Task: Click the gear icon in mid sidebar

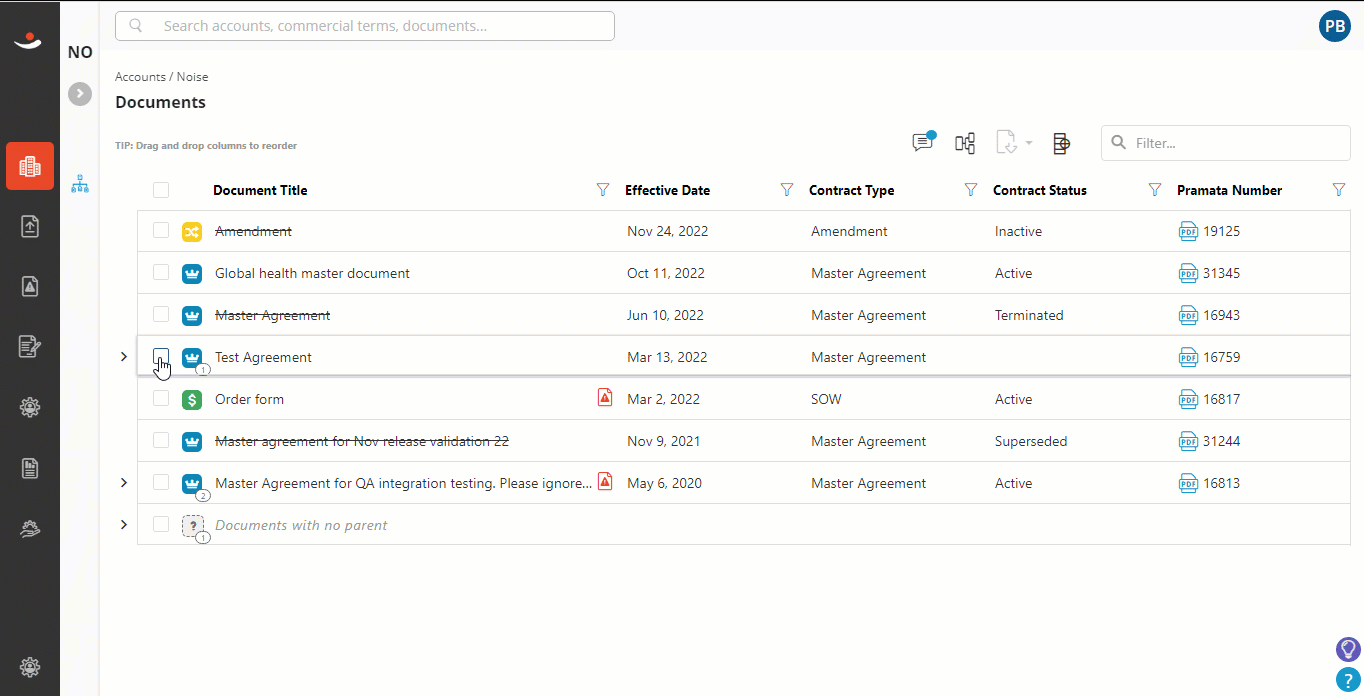Action: pos(30,407)
